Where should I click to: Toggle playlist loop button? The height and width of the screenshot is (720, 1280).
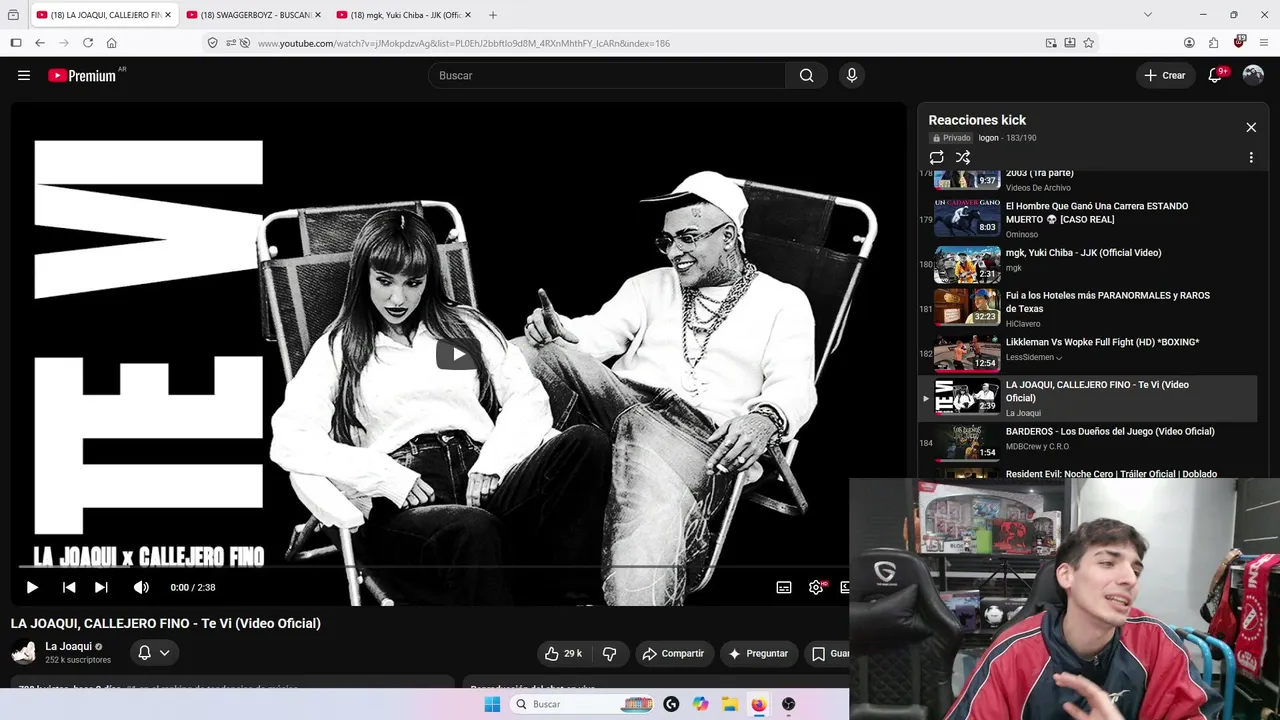pos(936,157)
